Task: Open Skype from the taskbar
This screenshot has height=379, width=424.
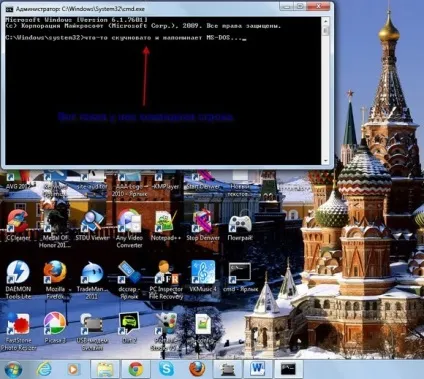Action: click(x=166, y=369)
